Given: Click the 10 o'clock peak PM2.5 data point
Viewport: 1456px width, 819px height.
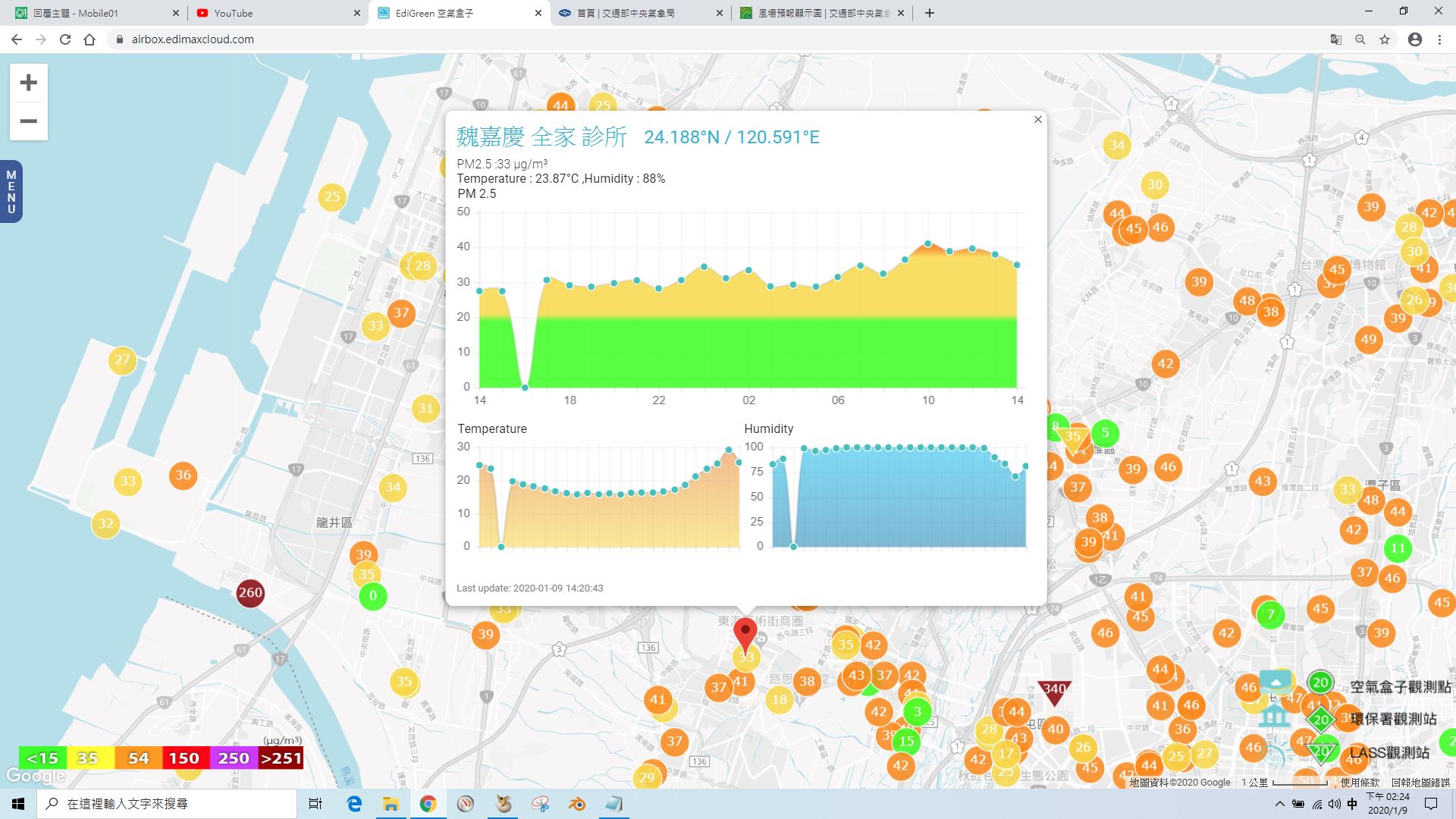Looking at the screenshot, I should [x=927, y=243].
